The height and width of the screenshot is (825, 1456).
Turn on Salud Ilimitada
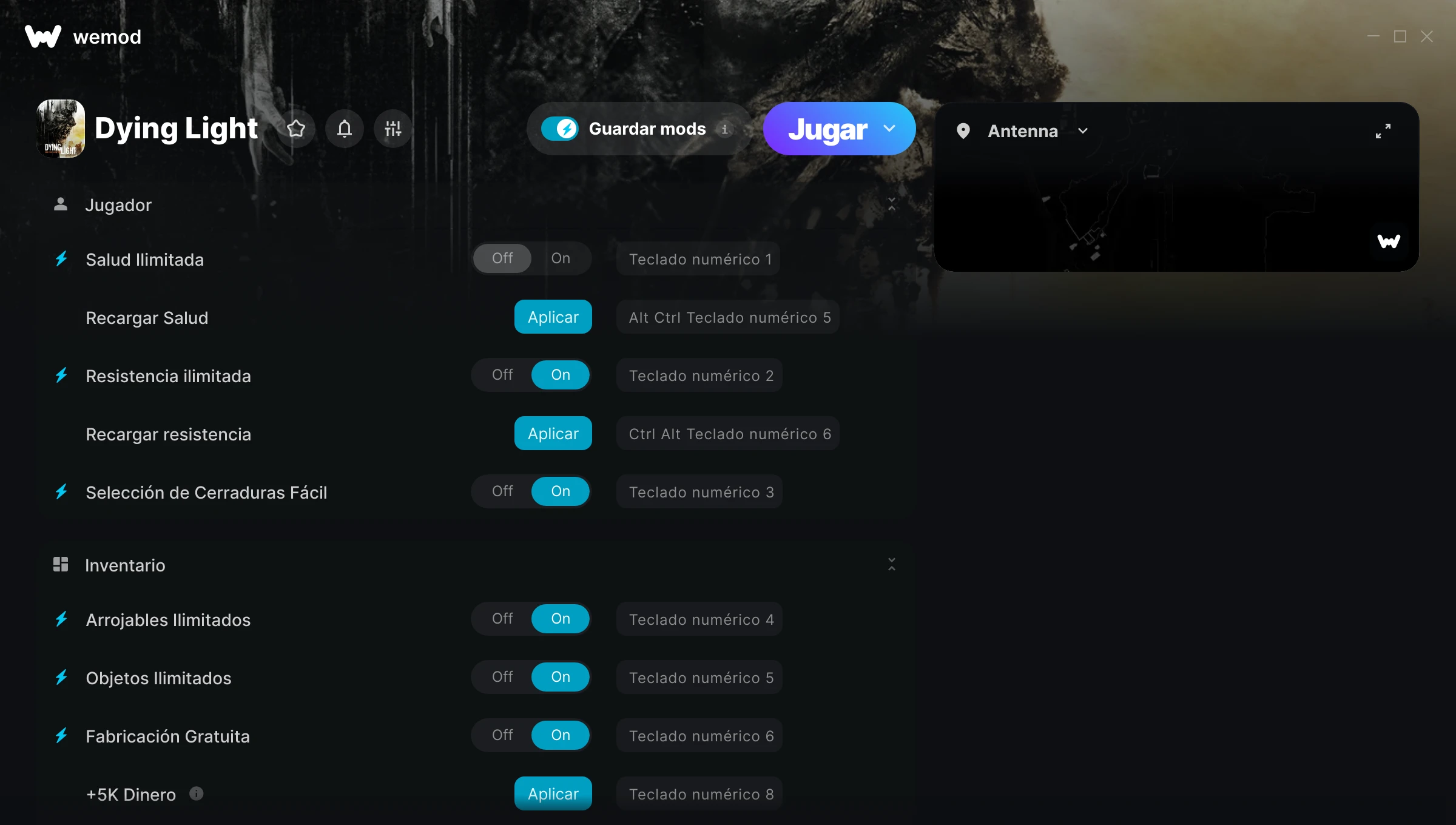pyautogui.click(x=561, y=258)
